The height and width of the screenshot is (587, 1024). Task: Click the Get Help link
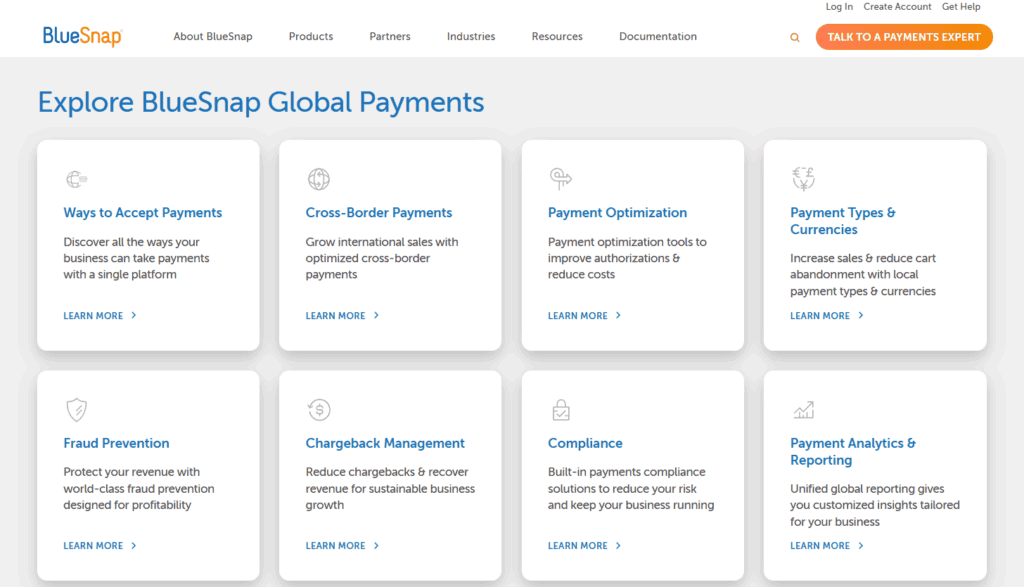pyautogui.click(x=961, y=7)
